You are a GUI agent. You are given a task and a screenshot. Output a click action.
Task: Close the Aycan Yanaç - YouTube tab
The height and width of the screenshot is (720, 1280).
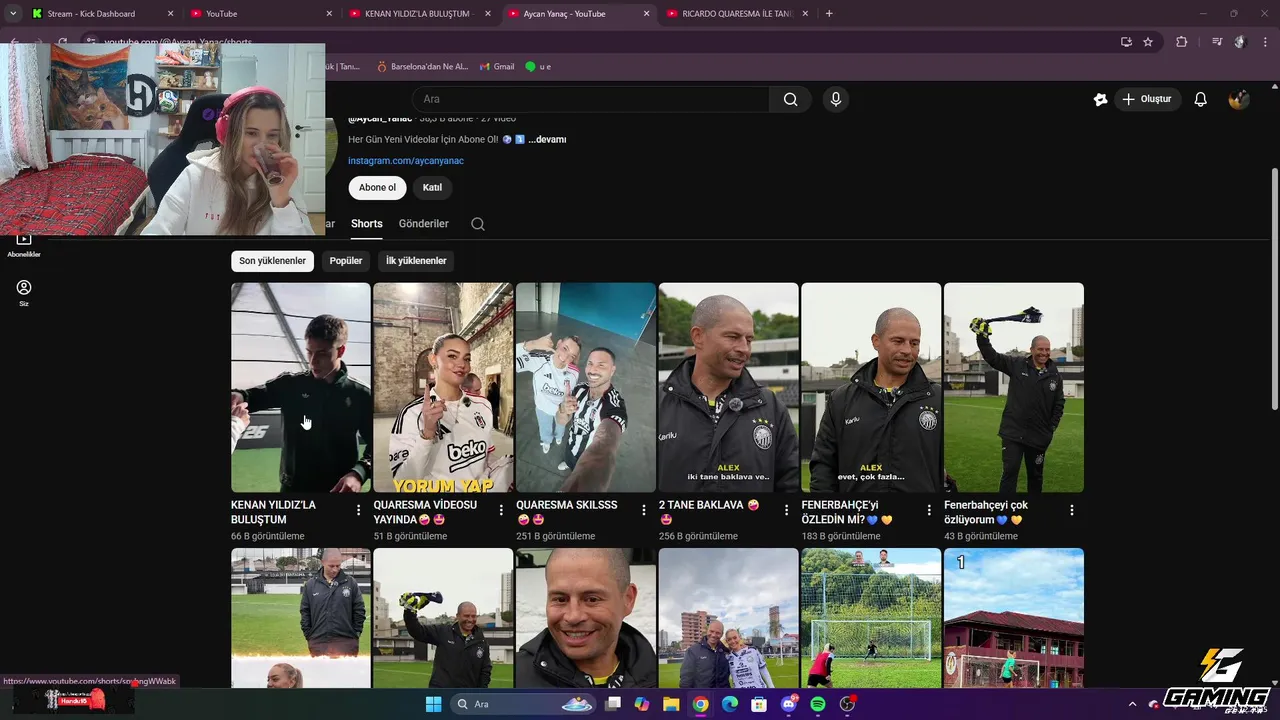(x=646, y=14)
